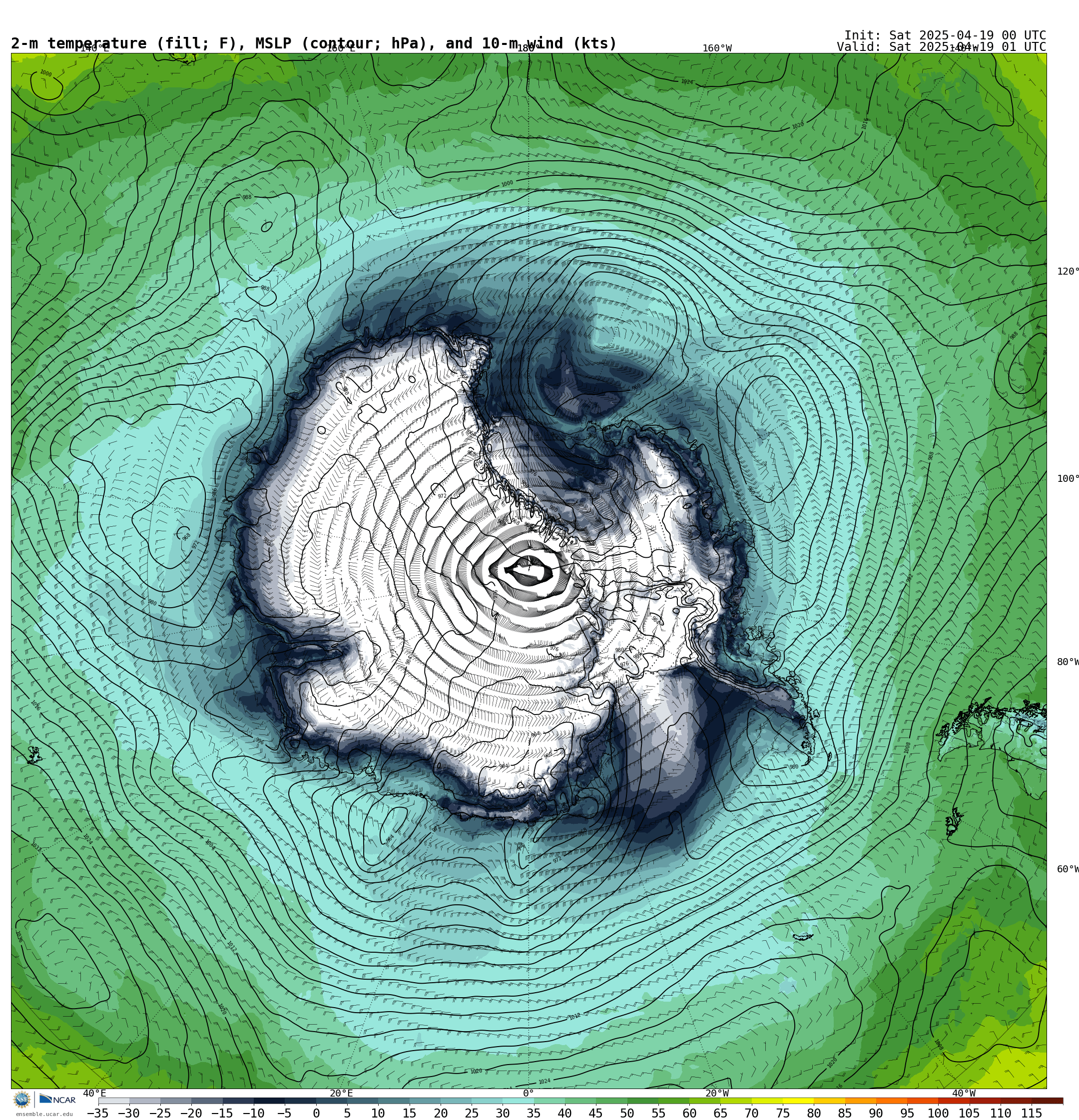Click the 40°E longitude label at bottom
Image resolution: width=1079 pixels, height=1120 pixels.
coord(95,1093)
